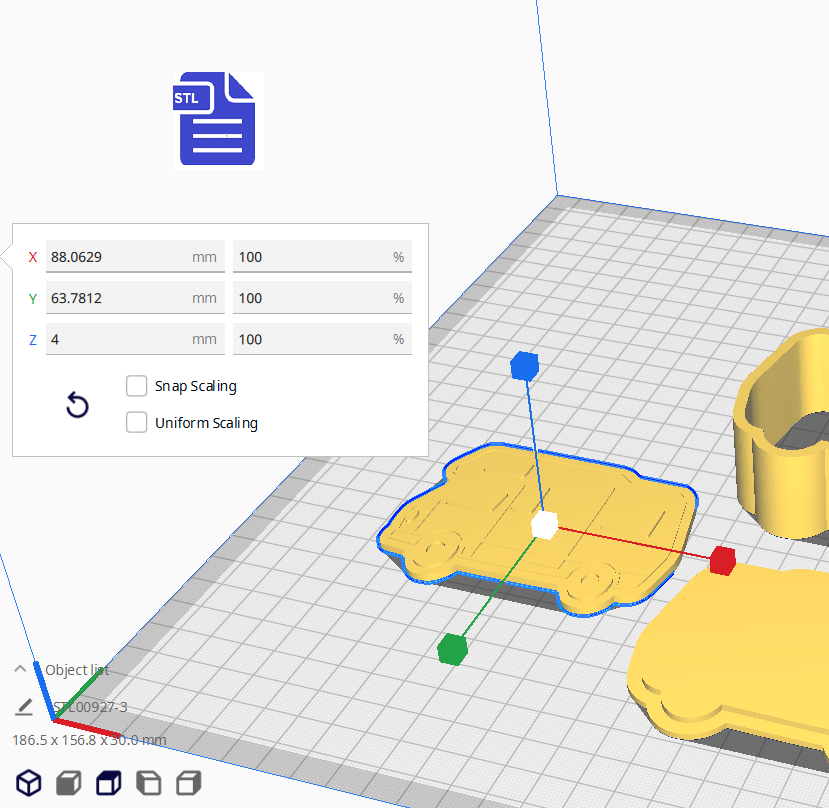Click the reset scale arrow icon

coord(77,405)
